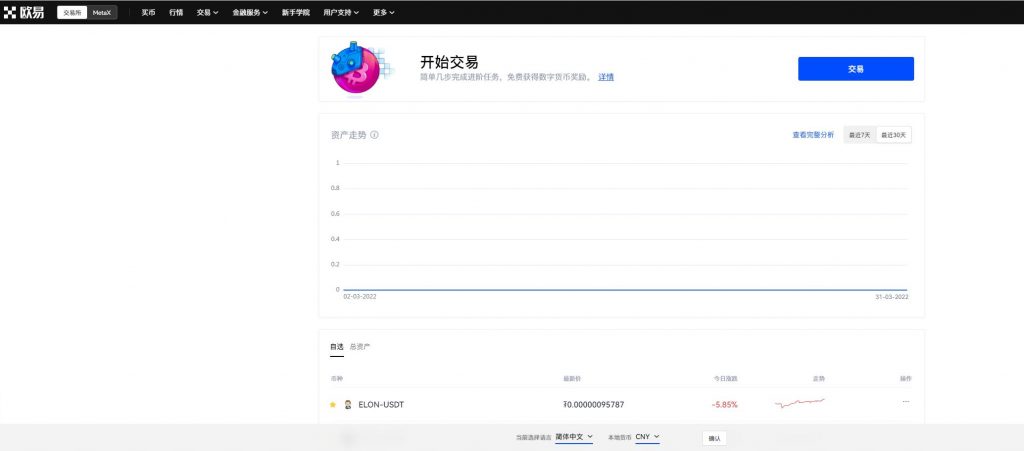Expand the 用户支持 dropdown menu
The width and height of the screenshot is (1024, 451).
[341, 12]
